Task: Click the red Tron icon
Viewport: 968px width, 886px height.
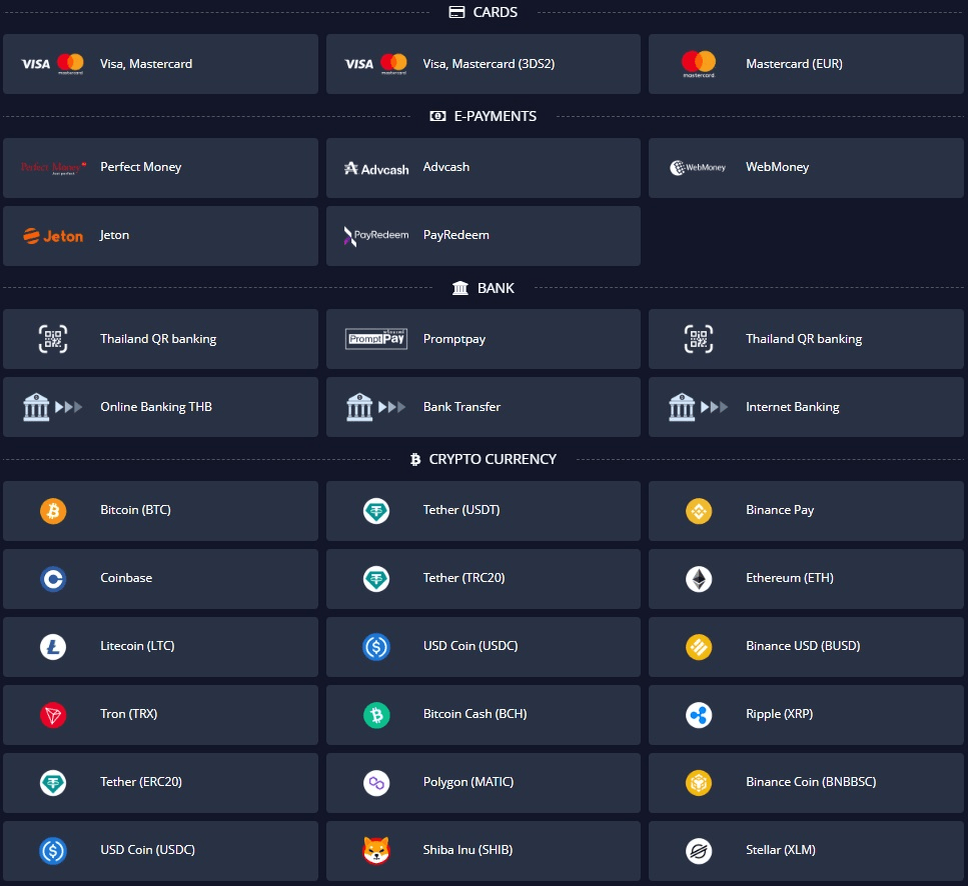Action: pyautogui.click(x=53, y=715)
